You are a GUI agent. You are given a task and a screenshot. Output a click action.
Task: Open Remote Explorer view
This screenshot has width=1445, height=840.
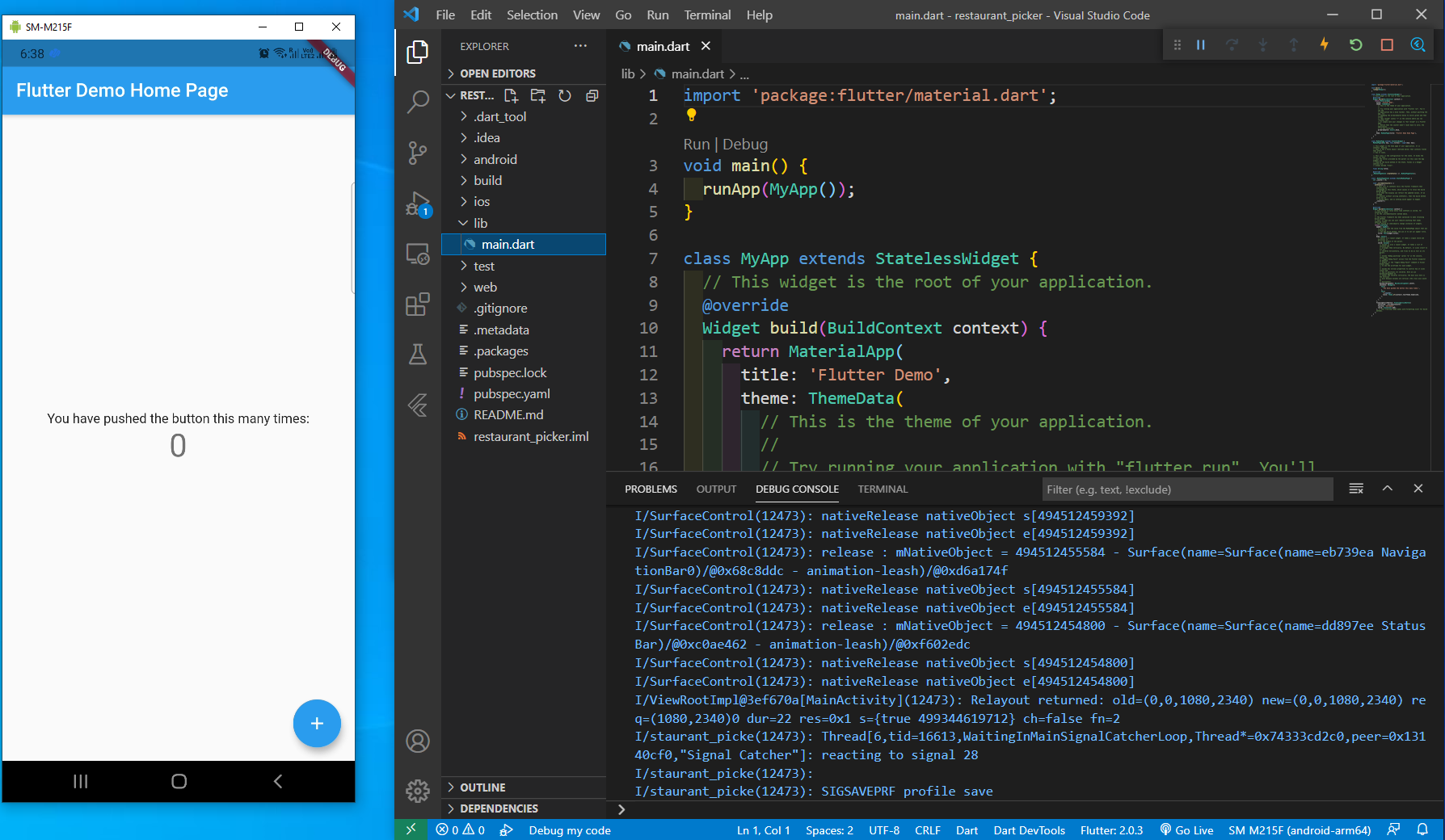[x=417, y=254]
